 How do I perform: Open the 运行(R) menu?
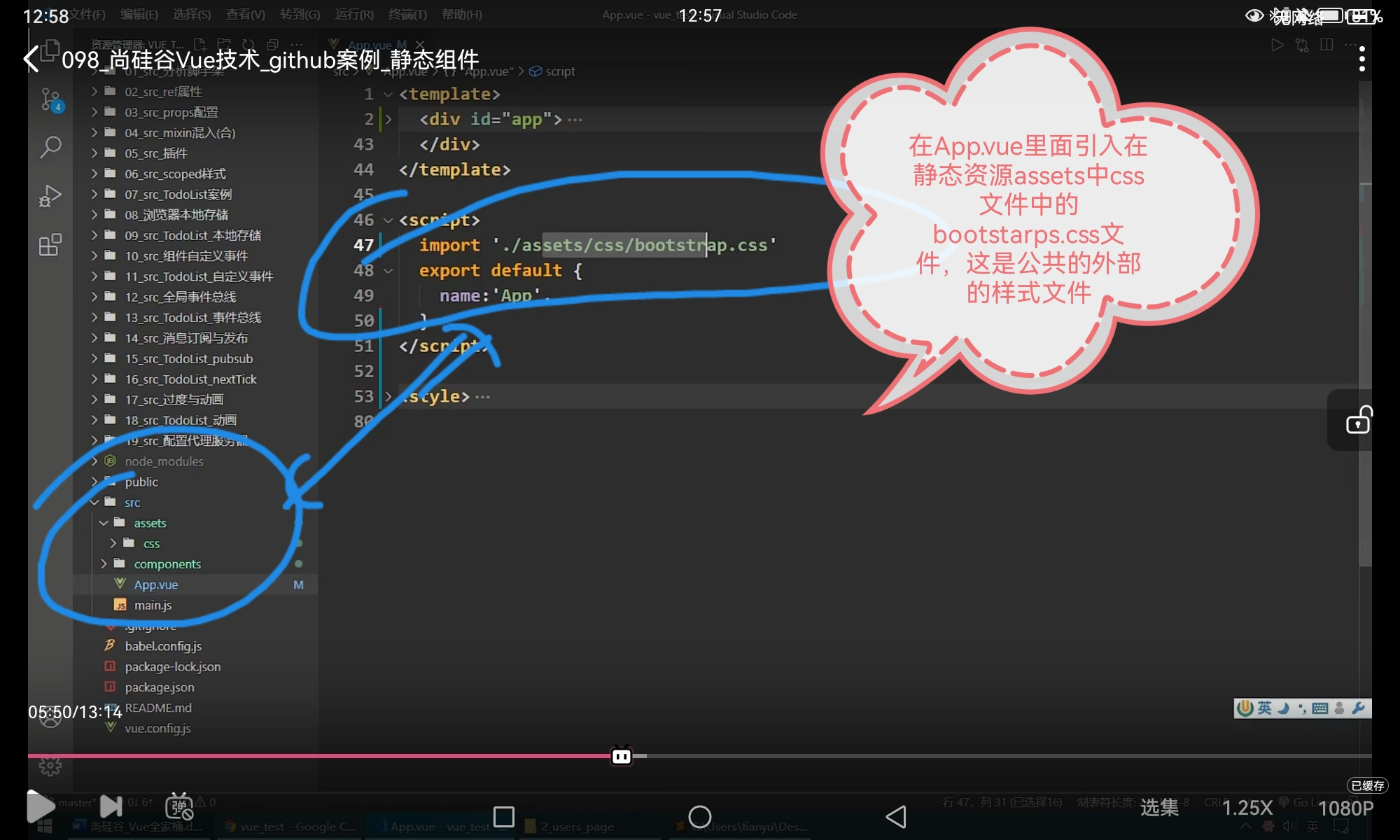[354, 15]
